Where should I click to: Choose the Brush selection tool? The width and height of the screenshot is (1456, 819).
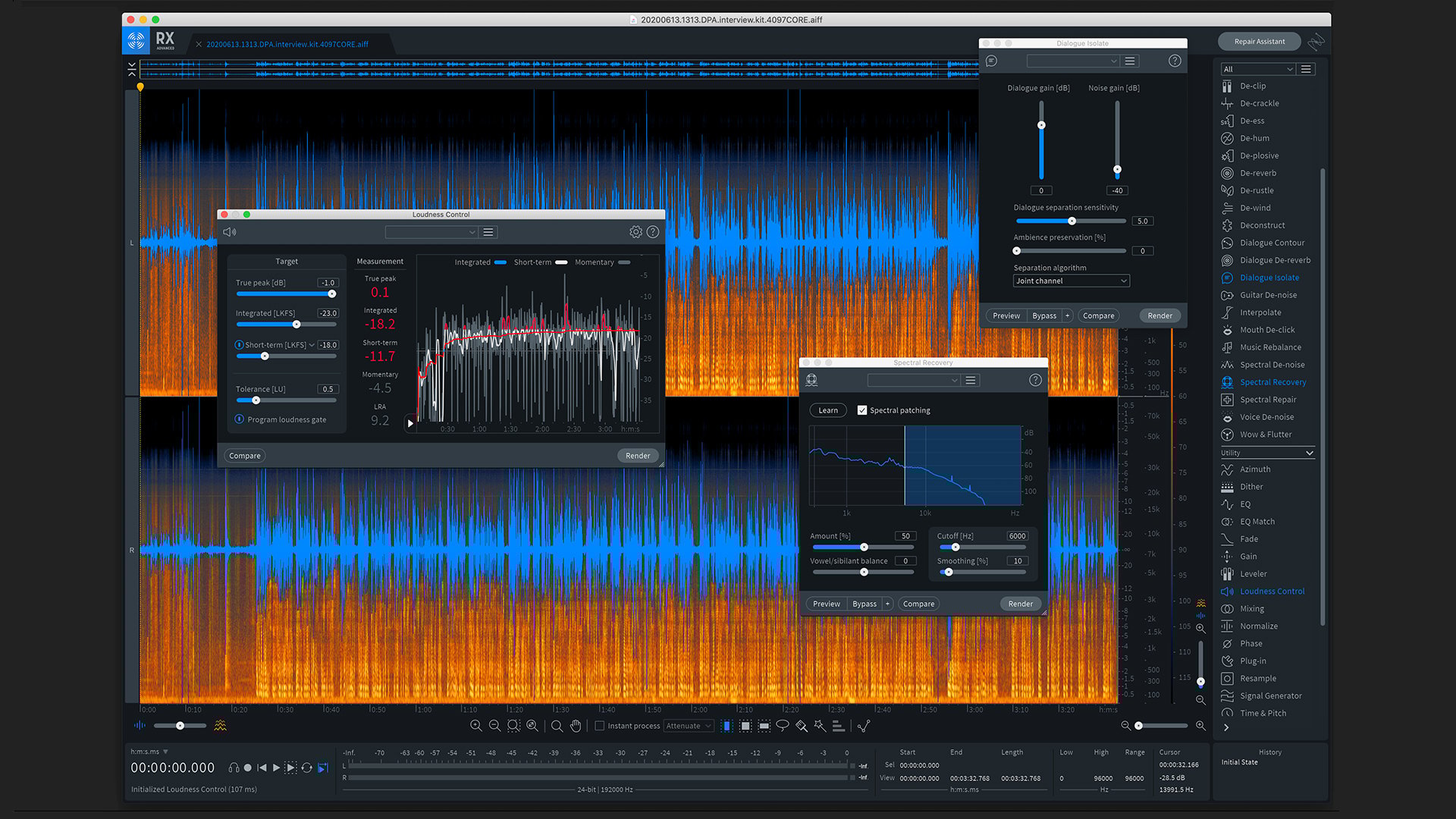point(802,726)
